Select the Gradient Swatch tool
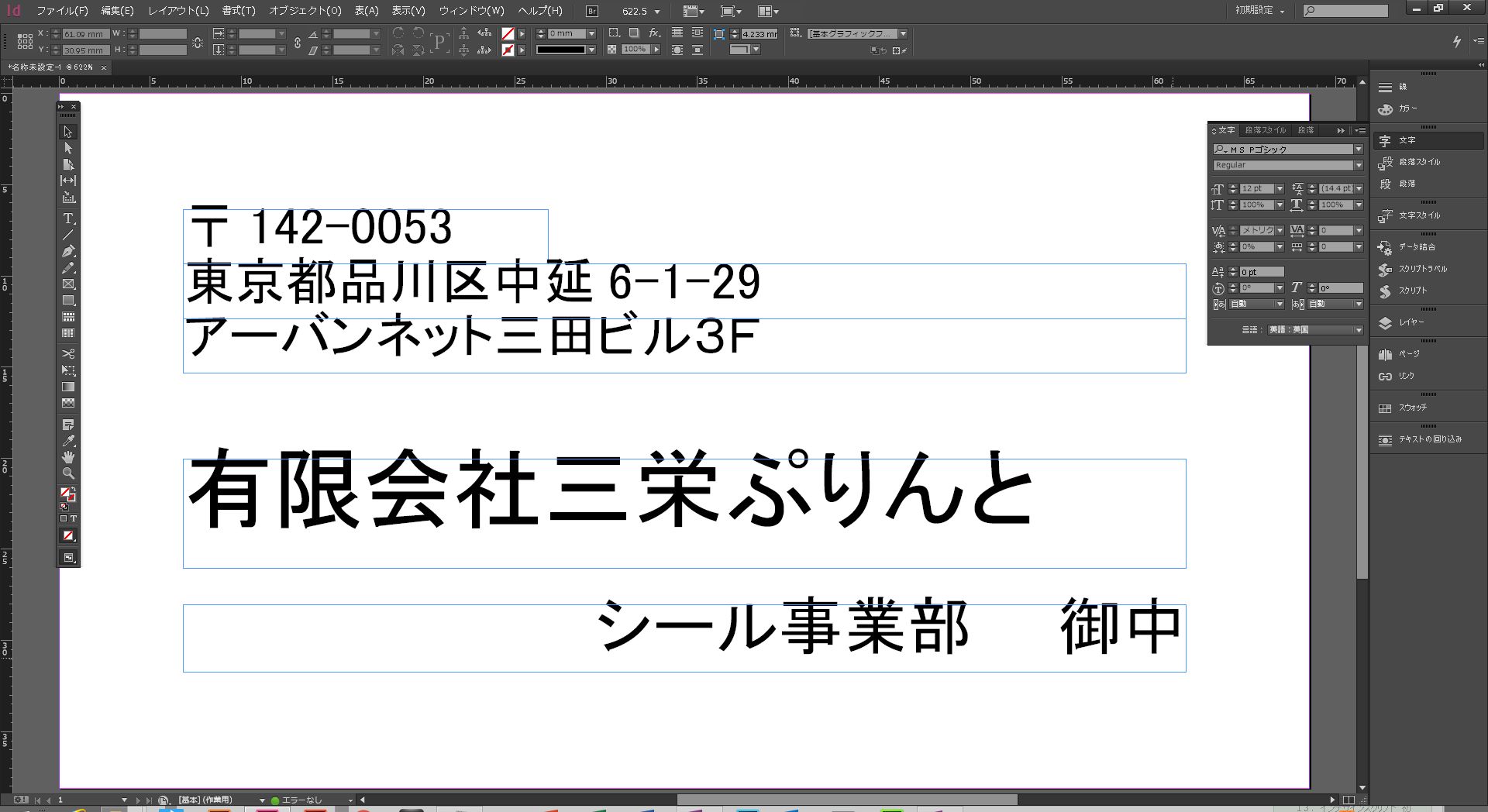 coord(68,387)
